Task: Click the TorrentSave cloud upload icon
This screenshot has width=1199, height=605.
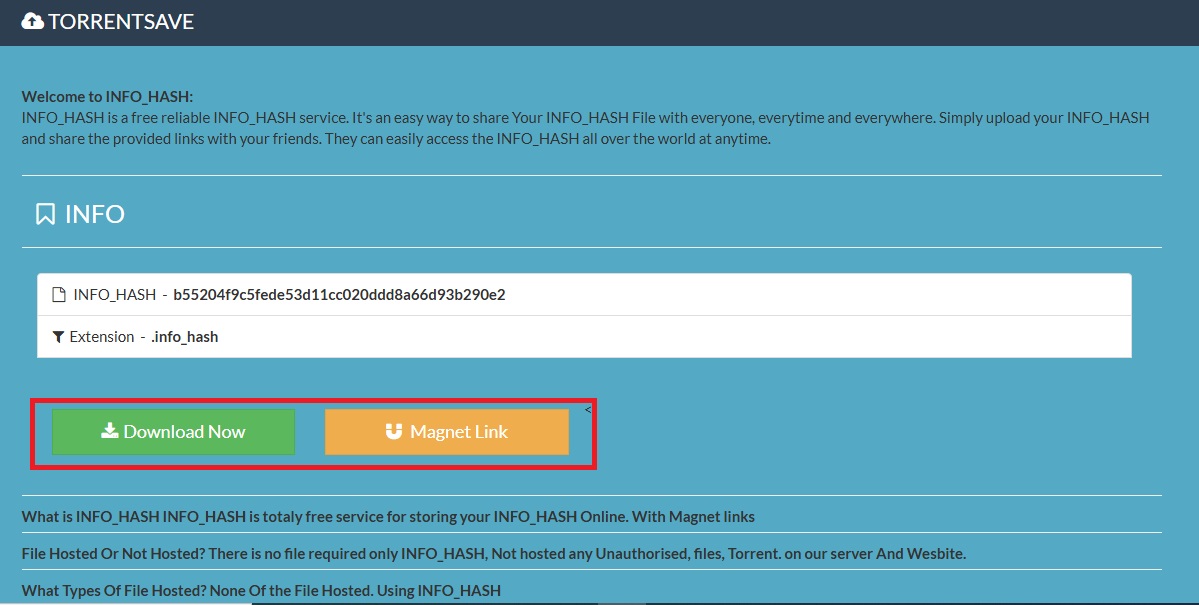Action: pyautogui.click(x=32, y=21)
